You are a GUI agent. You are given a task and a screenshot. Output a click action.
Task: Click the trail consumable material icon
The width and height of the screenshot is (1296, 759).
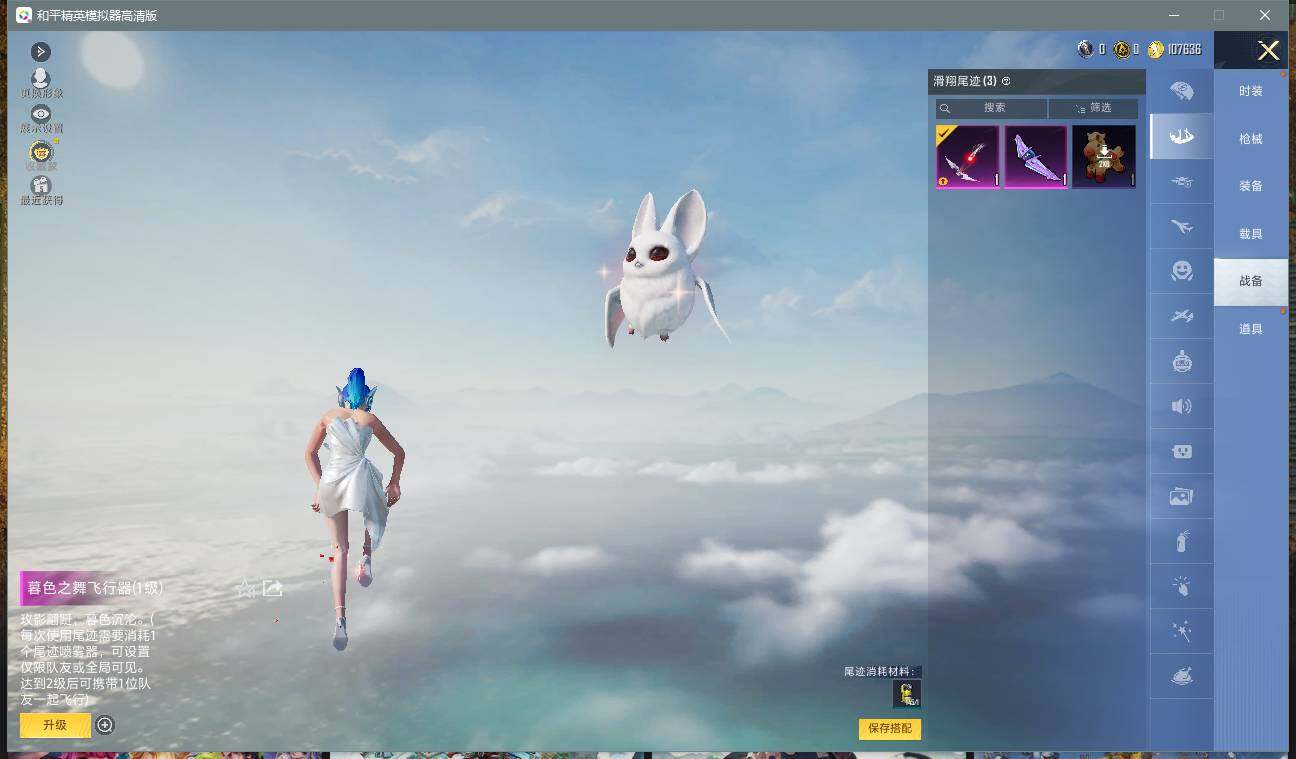(x=907, y=694)
